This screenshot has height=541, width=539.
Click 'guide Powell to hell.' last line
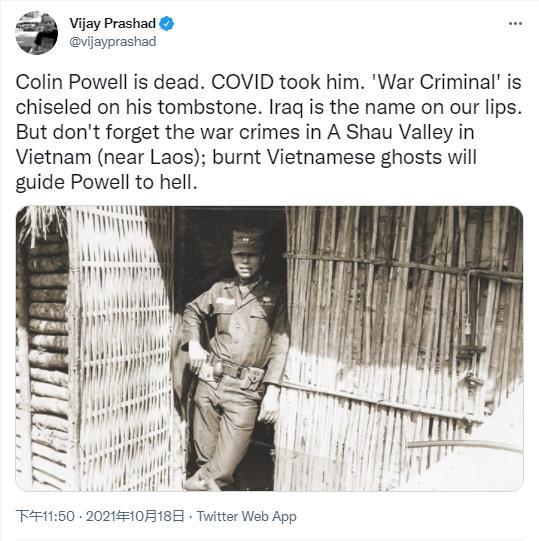pos(107,182)
